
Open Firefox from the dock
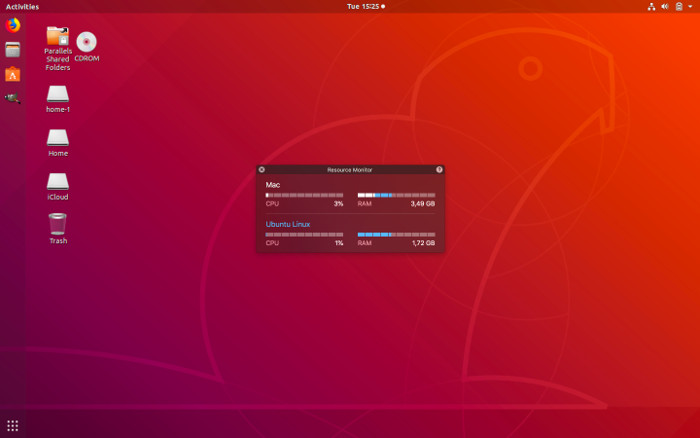pyautogui.click(x=12, y=25)
